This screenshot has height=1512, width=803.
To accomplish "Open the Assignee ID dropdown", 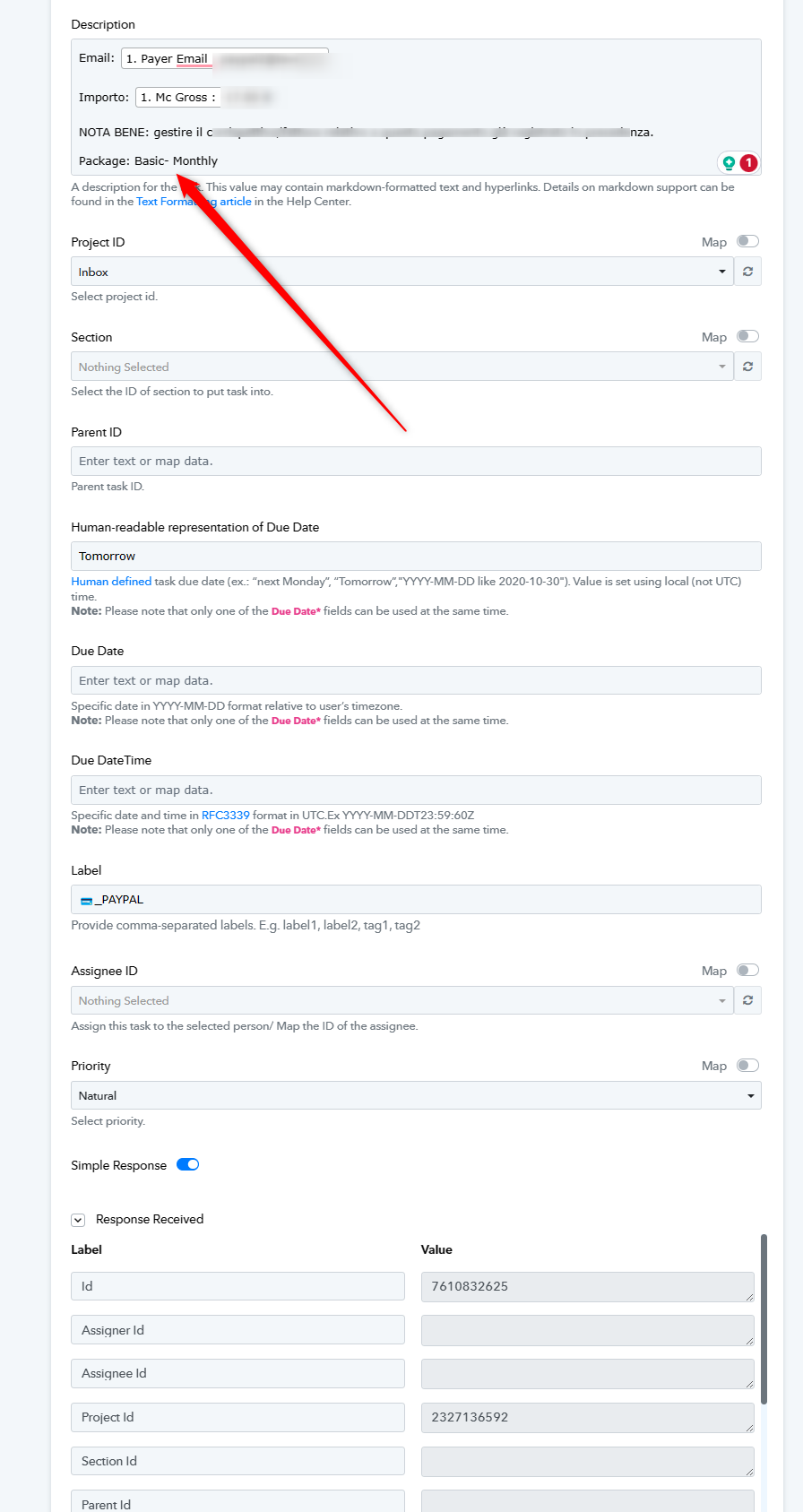I will 402,1000.
